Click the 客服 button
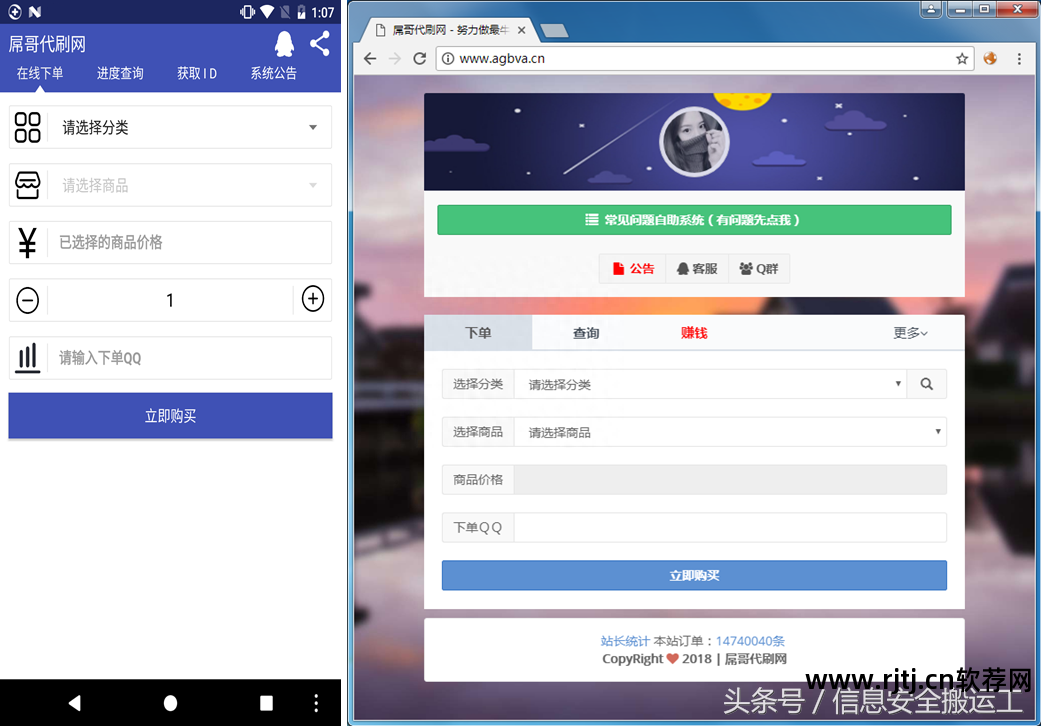This screenshot has height=726, width=1041. [696, 269]
